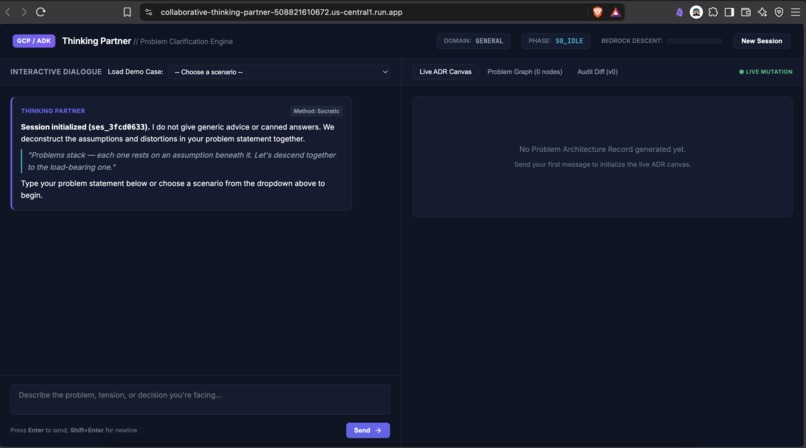
Task: Click the Bedrock Descent progress bar
Action: tap(694, 41)
